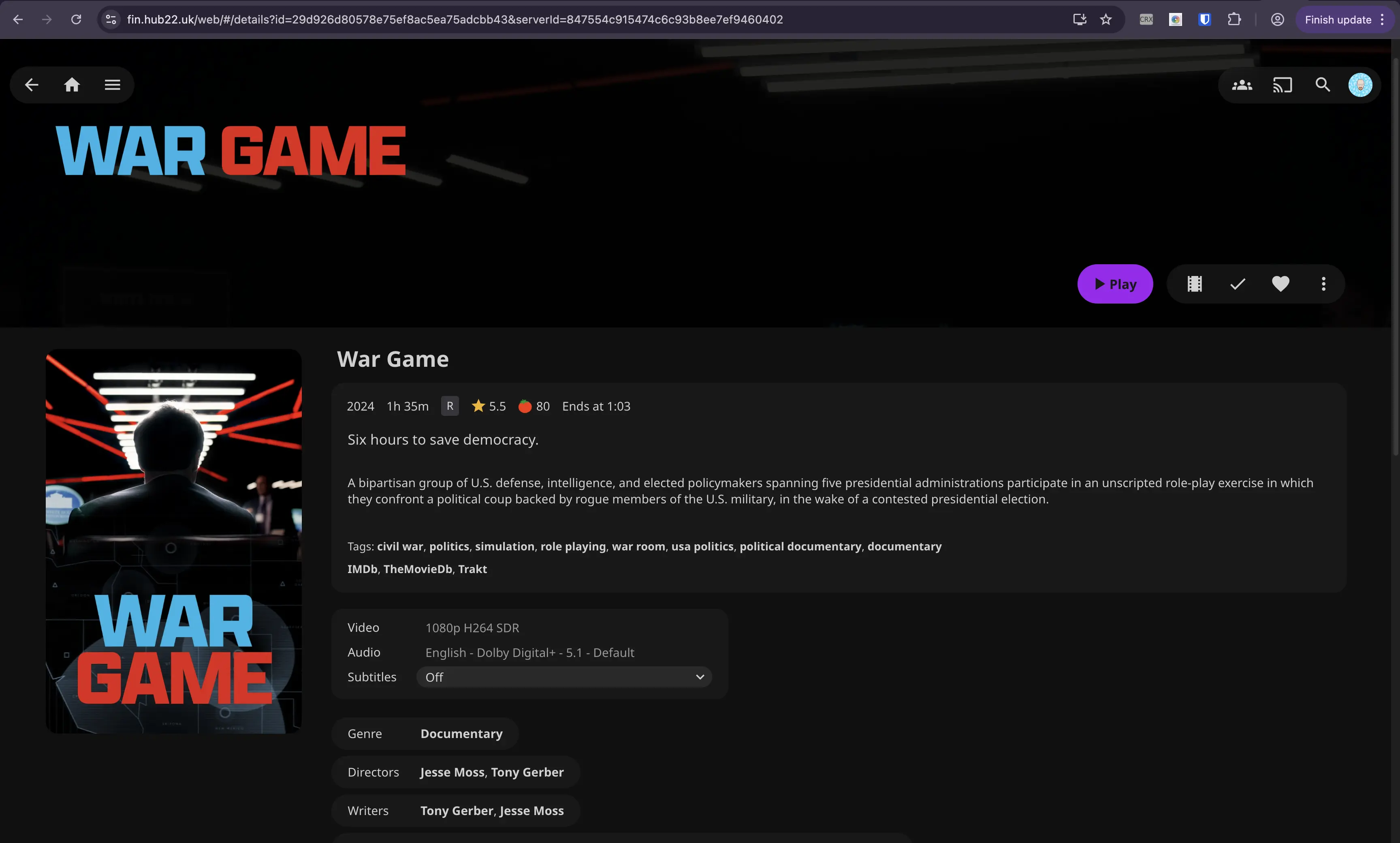Add War Game to favorites

[1281, 283]
